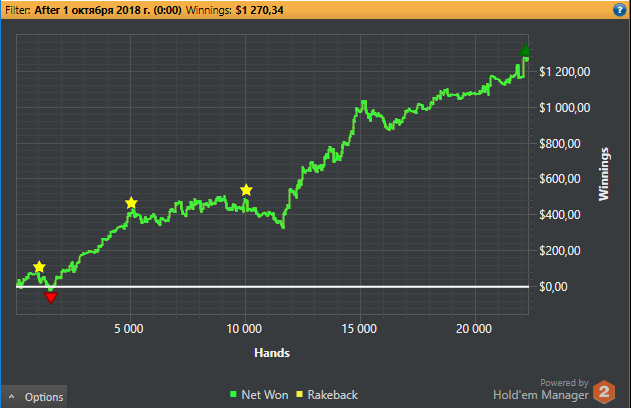Screen dimensions: 631x408
Task: Click the Hands axis title
Action: [272, 353]
